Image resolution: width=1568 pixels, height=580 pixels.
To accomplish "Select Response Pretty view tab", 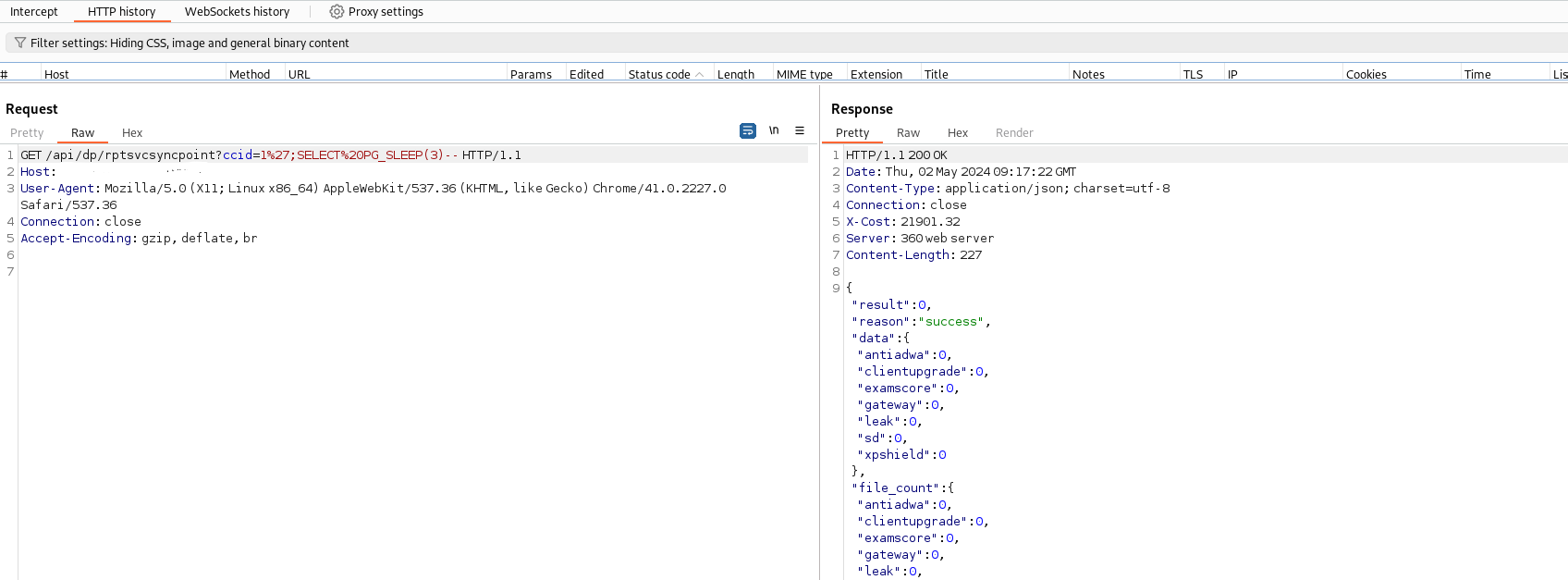I will point(852,133).
